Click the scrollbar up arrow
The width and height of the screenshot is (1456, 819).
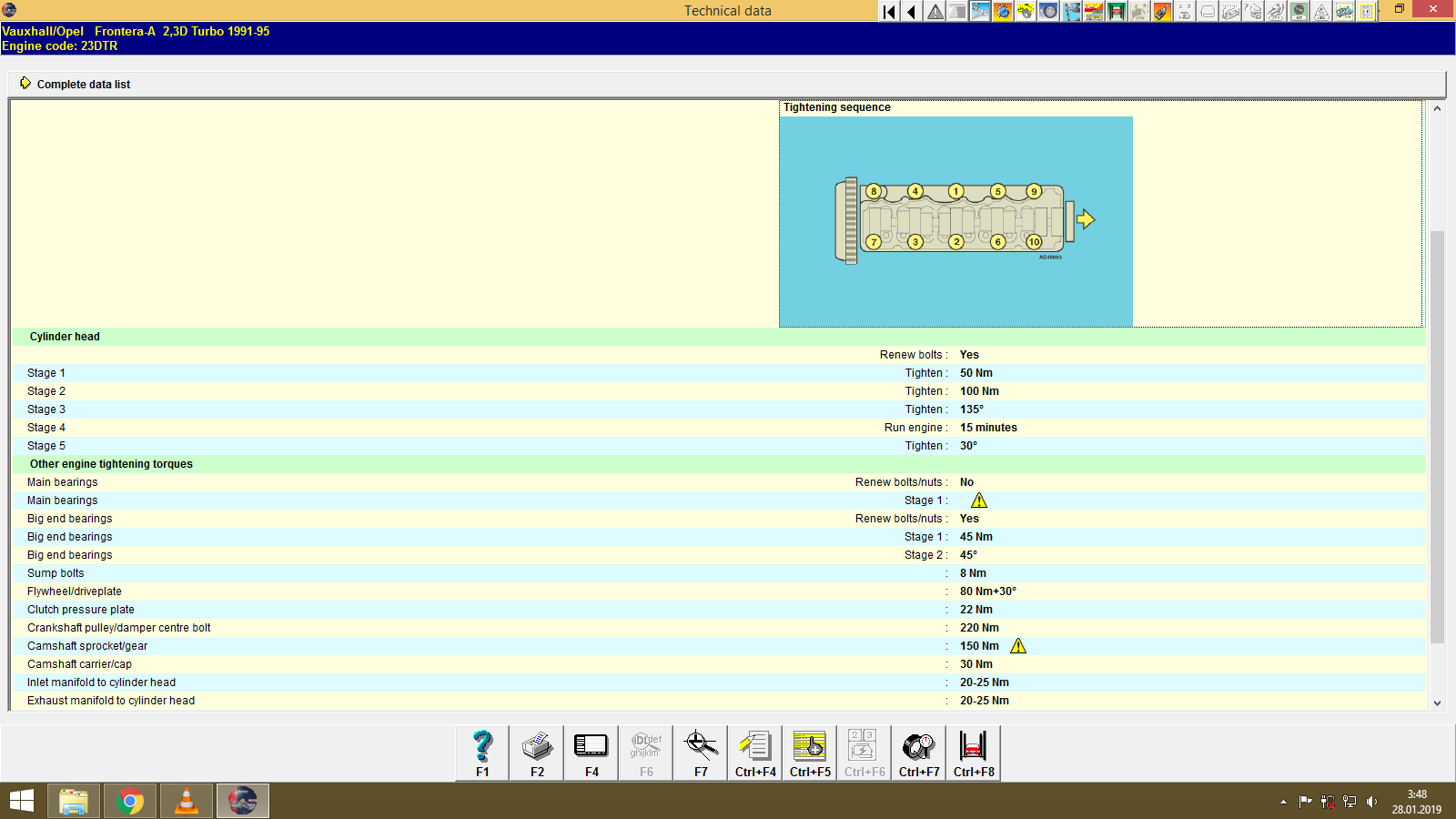pyautogui.click(x=1437, y=107)
